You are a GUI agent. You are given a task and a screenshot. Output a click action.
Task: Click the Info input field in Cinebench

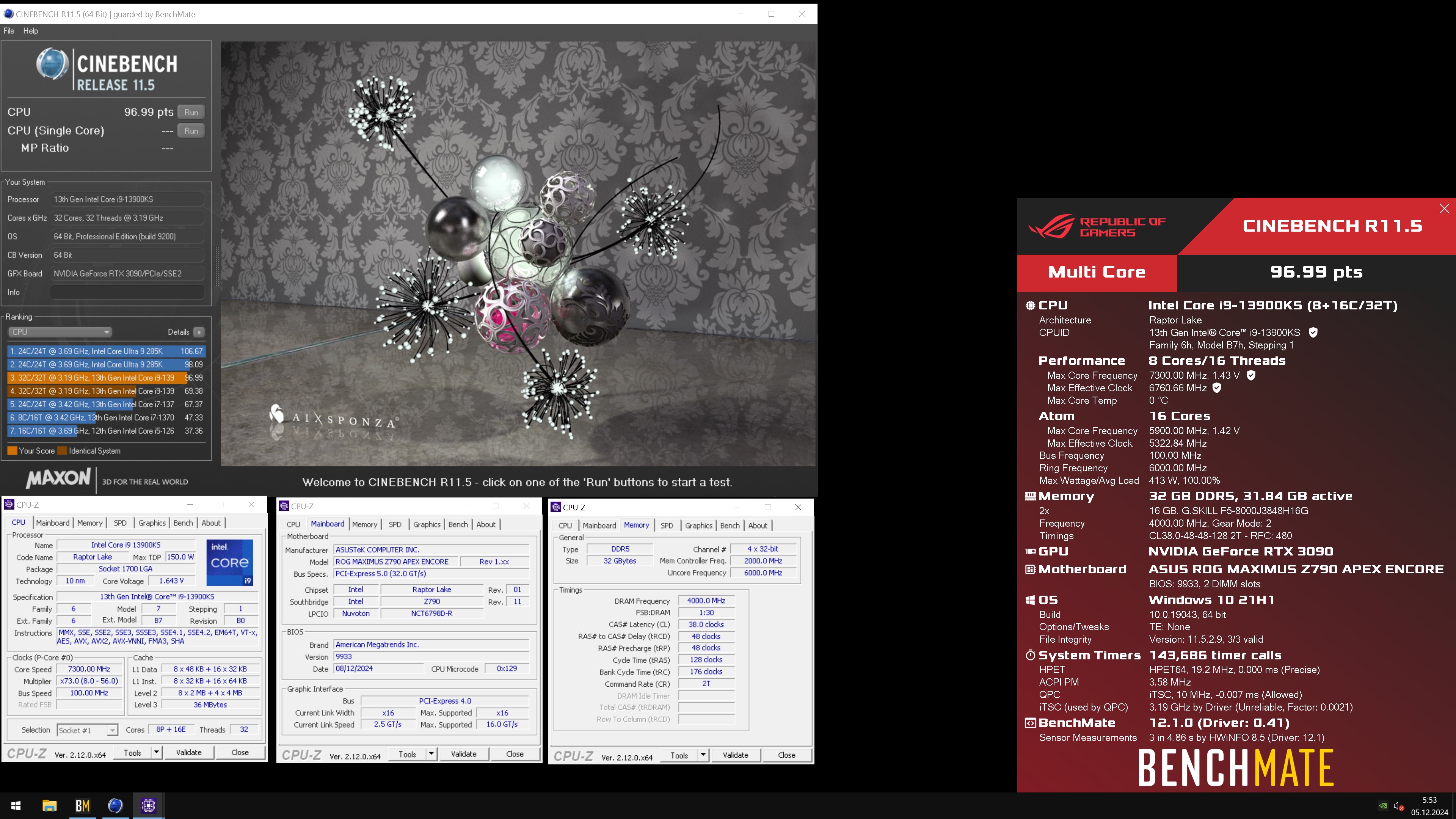127,292
